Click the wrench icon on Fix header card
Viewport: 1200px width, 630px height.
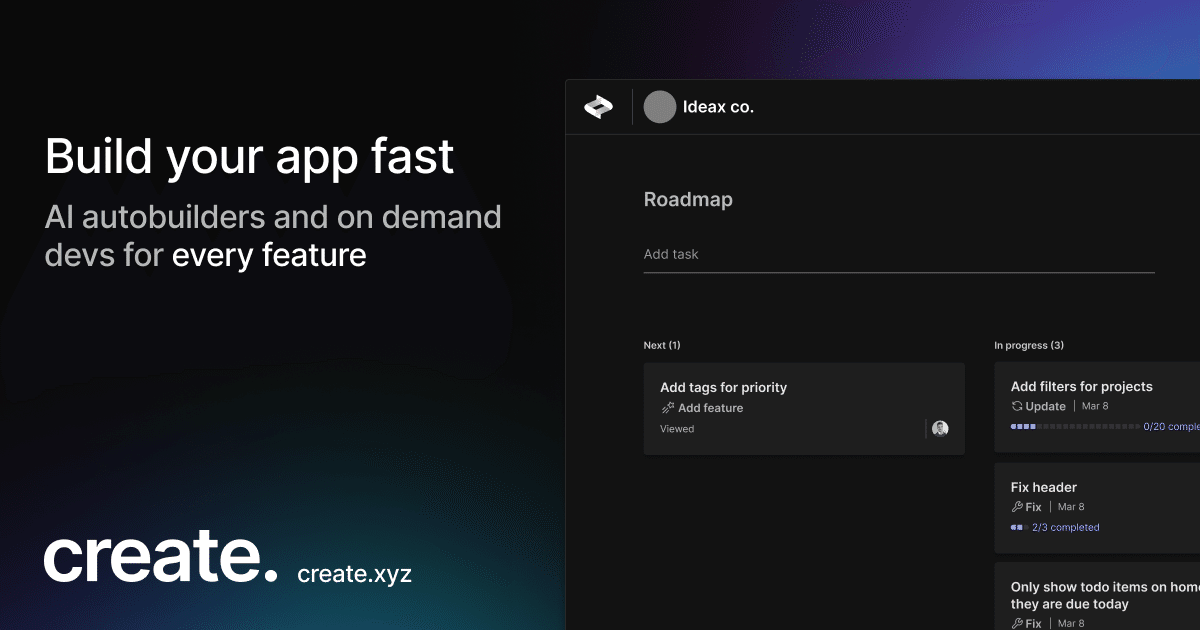(1017, 507)
